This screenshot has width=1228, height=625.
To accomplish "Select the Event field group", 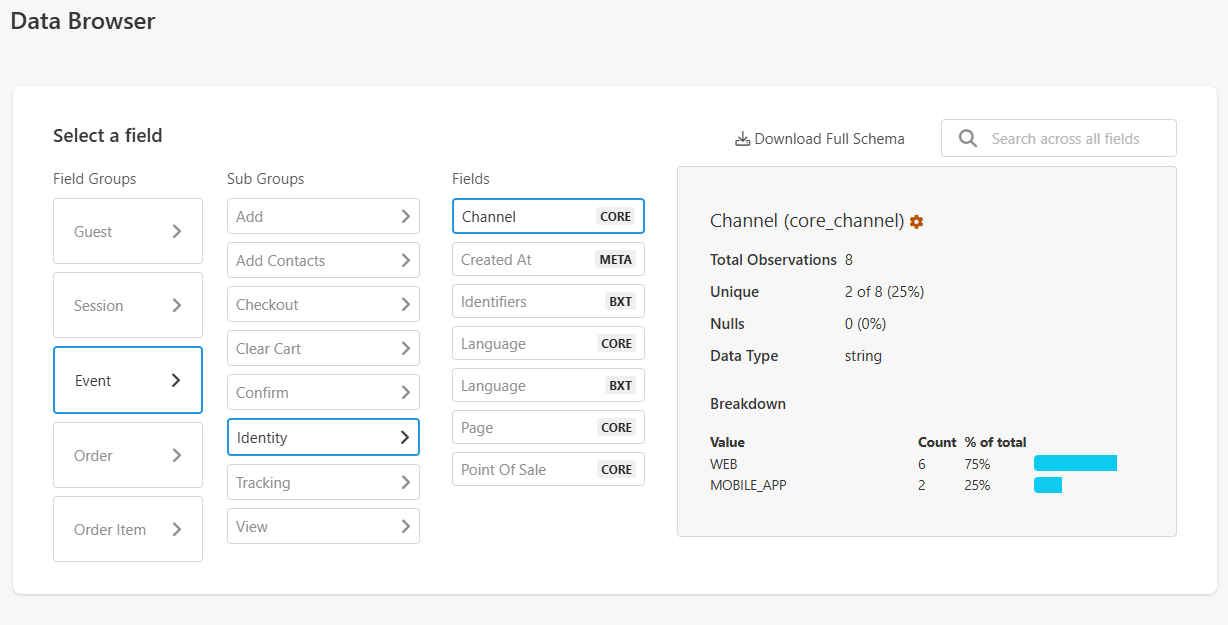I will coord(128,380).
